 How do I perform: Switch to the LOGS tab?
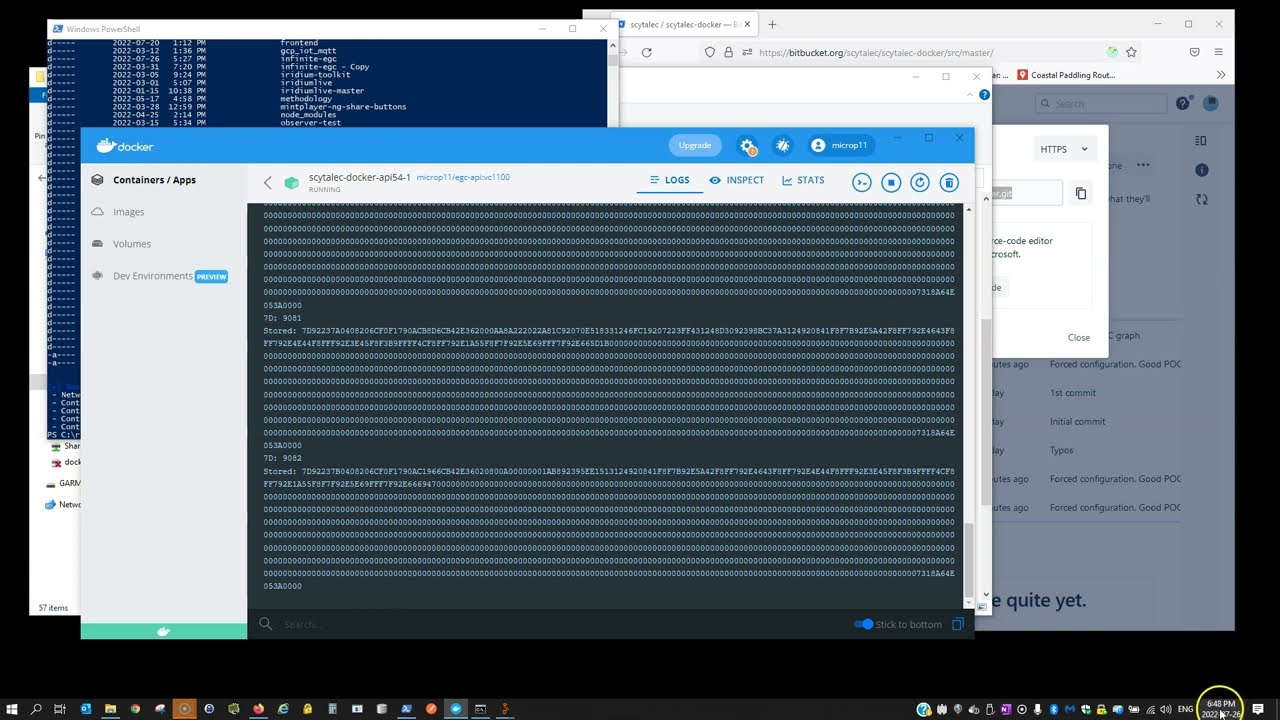coord(669,180)
